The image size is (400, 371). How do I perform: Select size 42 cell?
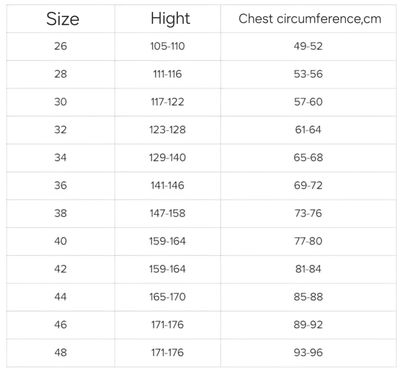[x=61, y=269]
